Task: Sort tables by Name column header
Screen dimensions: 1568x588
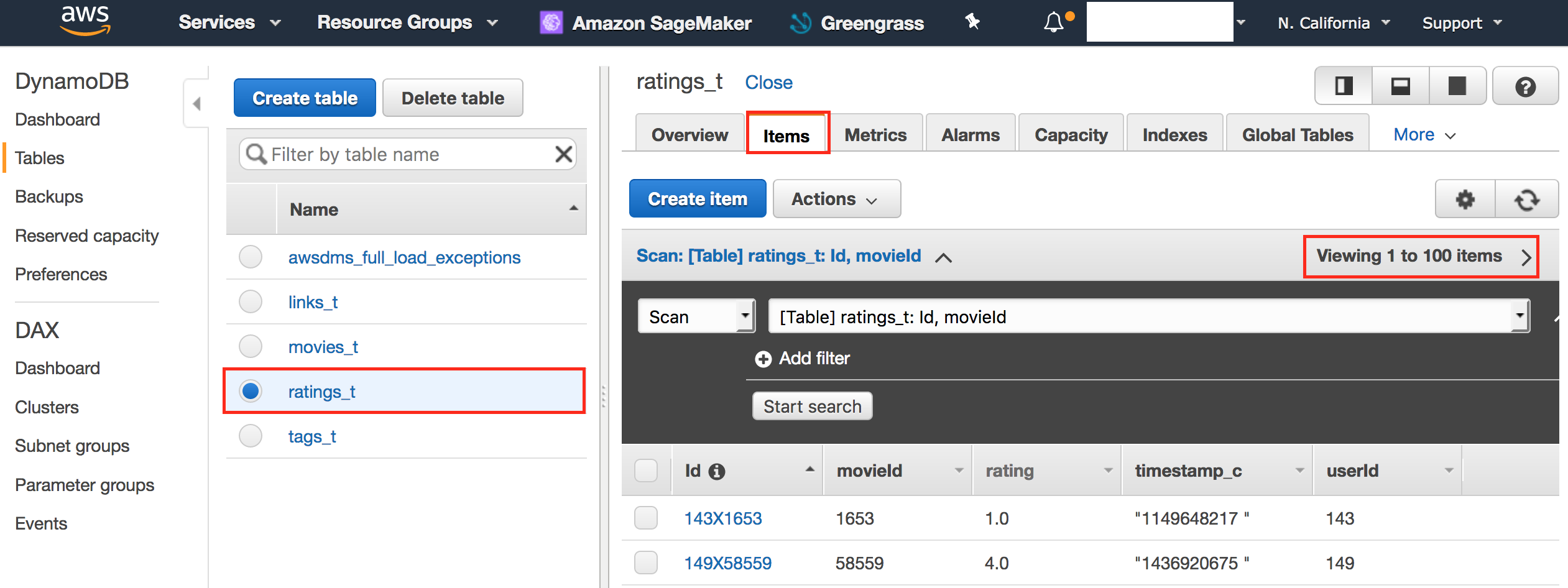Action: point(431,209)
